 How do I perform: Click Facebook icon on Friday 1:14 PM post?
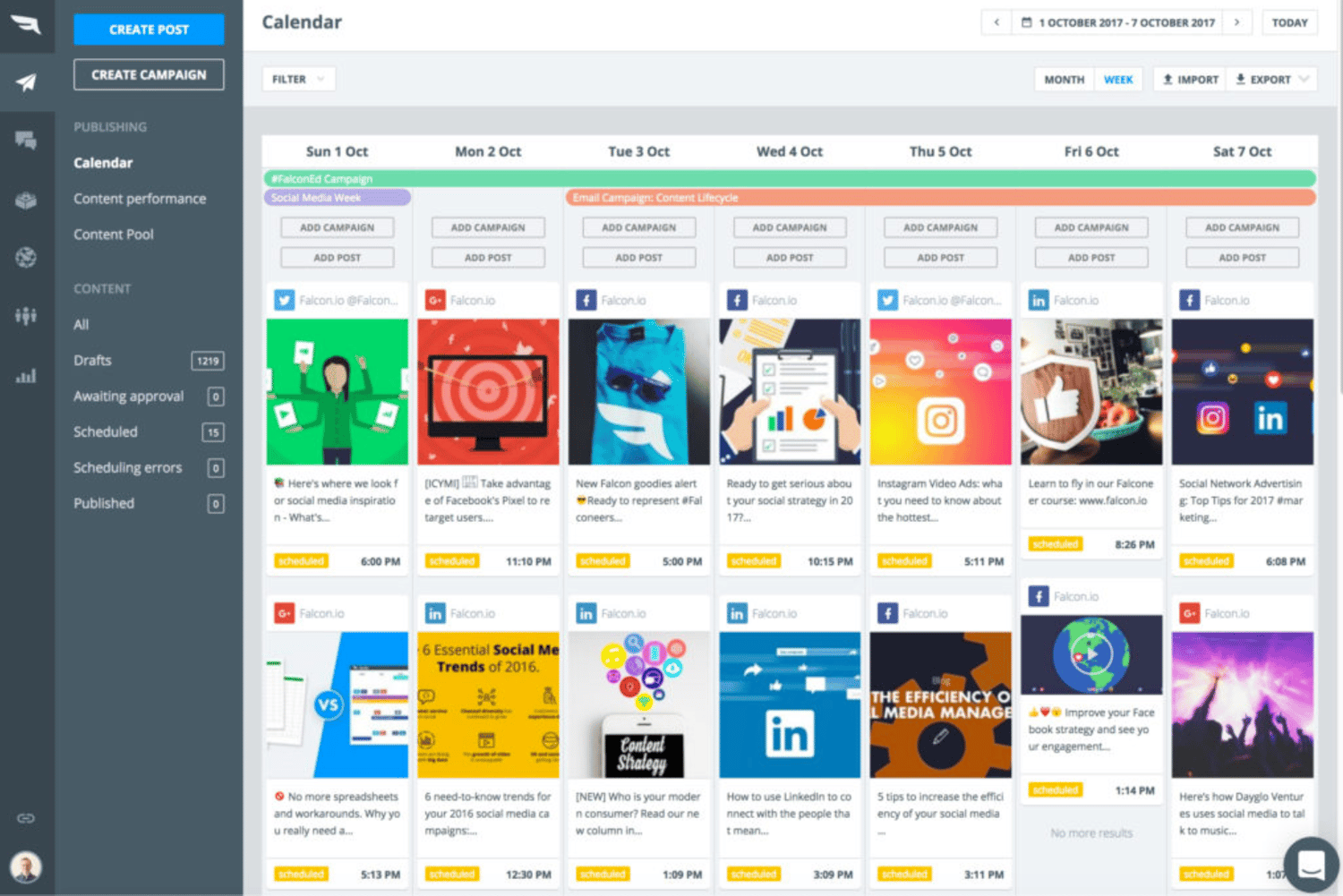coord(1039,596)
